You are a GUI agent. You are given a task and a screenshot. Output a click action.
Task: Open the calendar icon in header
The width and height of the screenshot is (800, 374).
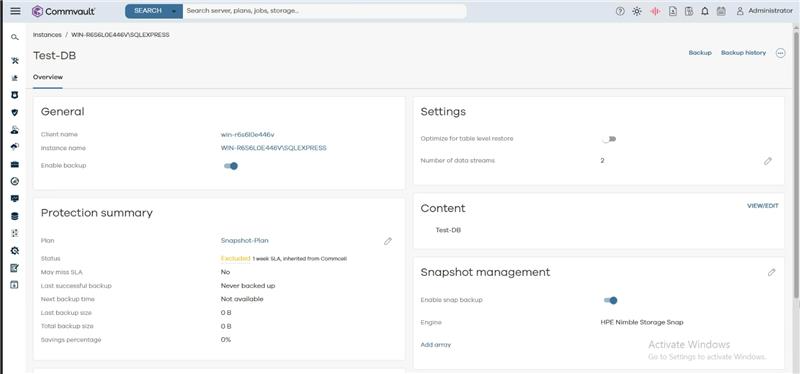click(x=721, y=11)
